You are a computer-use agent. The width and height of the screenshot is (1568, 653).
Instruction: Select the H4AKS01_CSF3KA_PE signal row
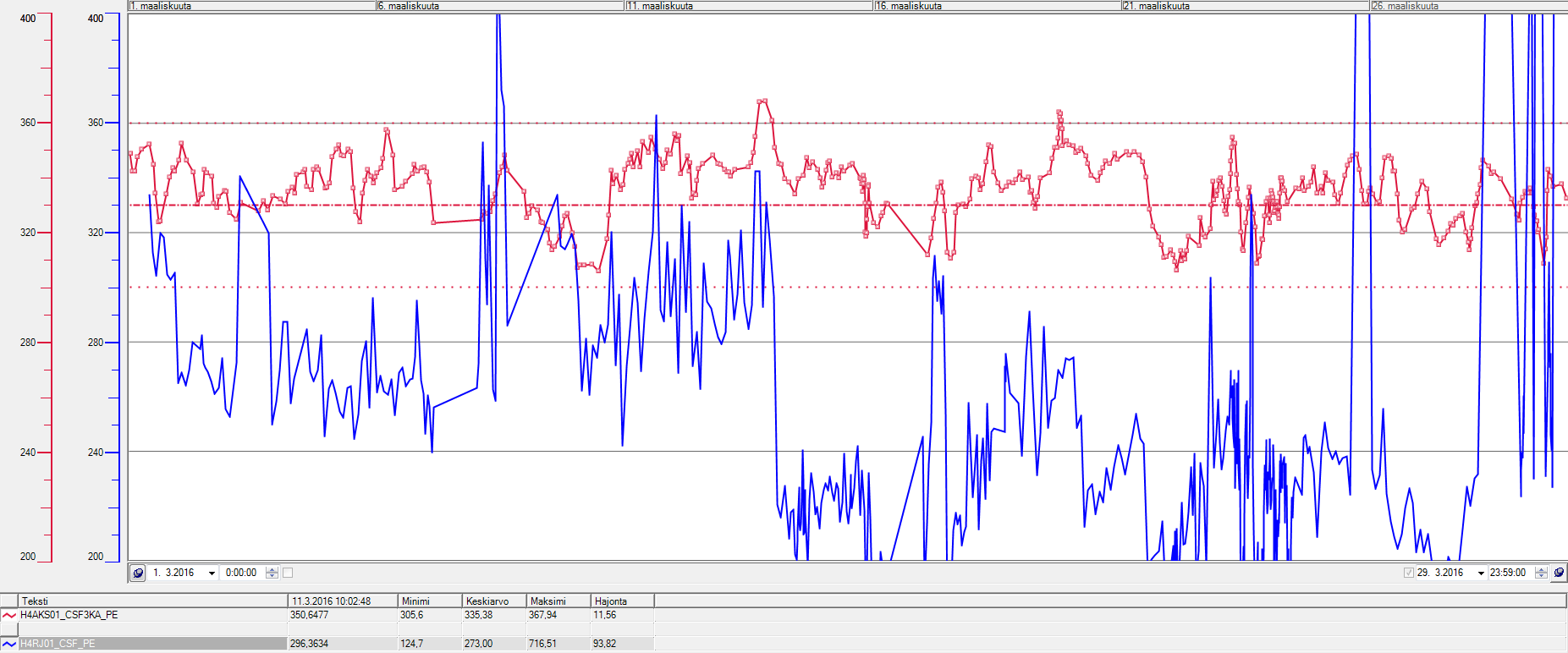point(327,615)
